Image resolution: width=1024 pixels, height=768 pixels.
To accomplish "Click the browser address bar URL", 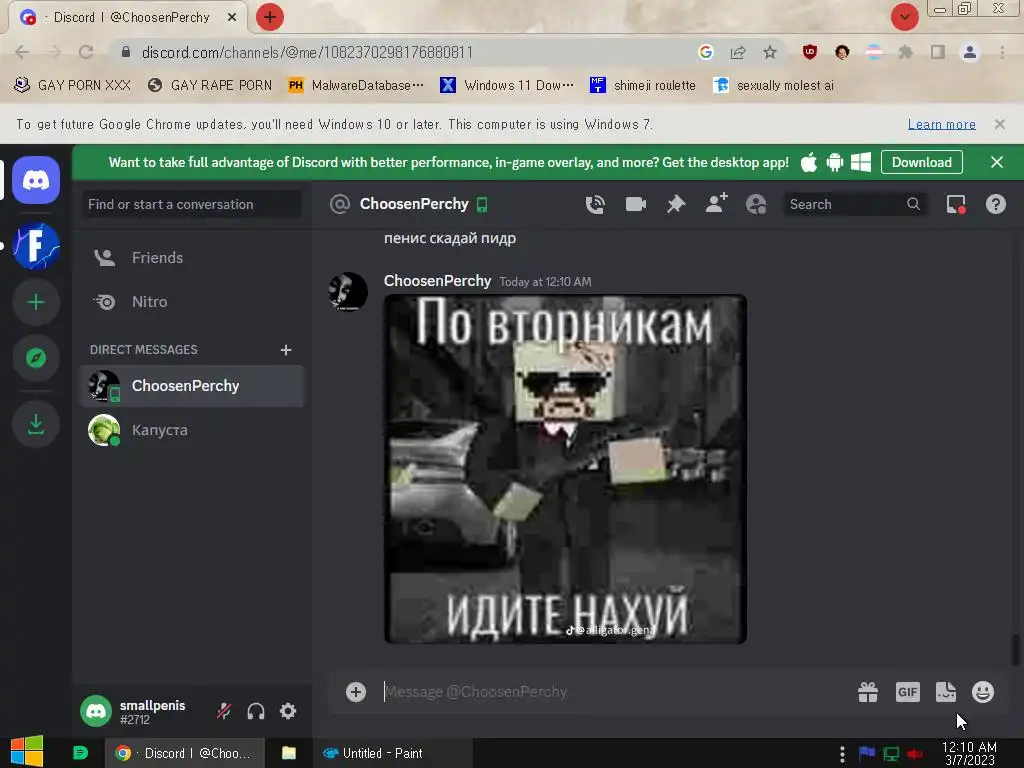I will (307, 52).
